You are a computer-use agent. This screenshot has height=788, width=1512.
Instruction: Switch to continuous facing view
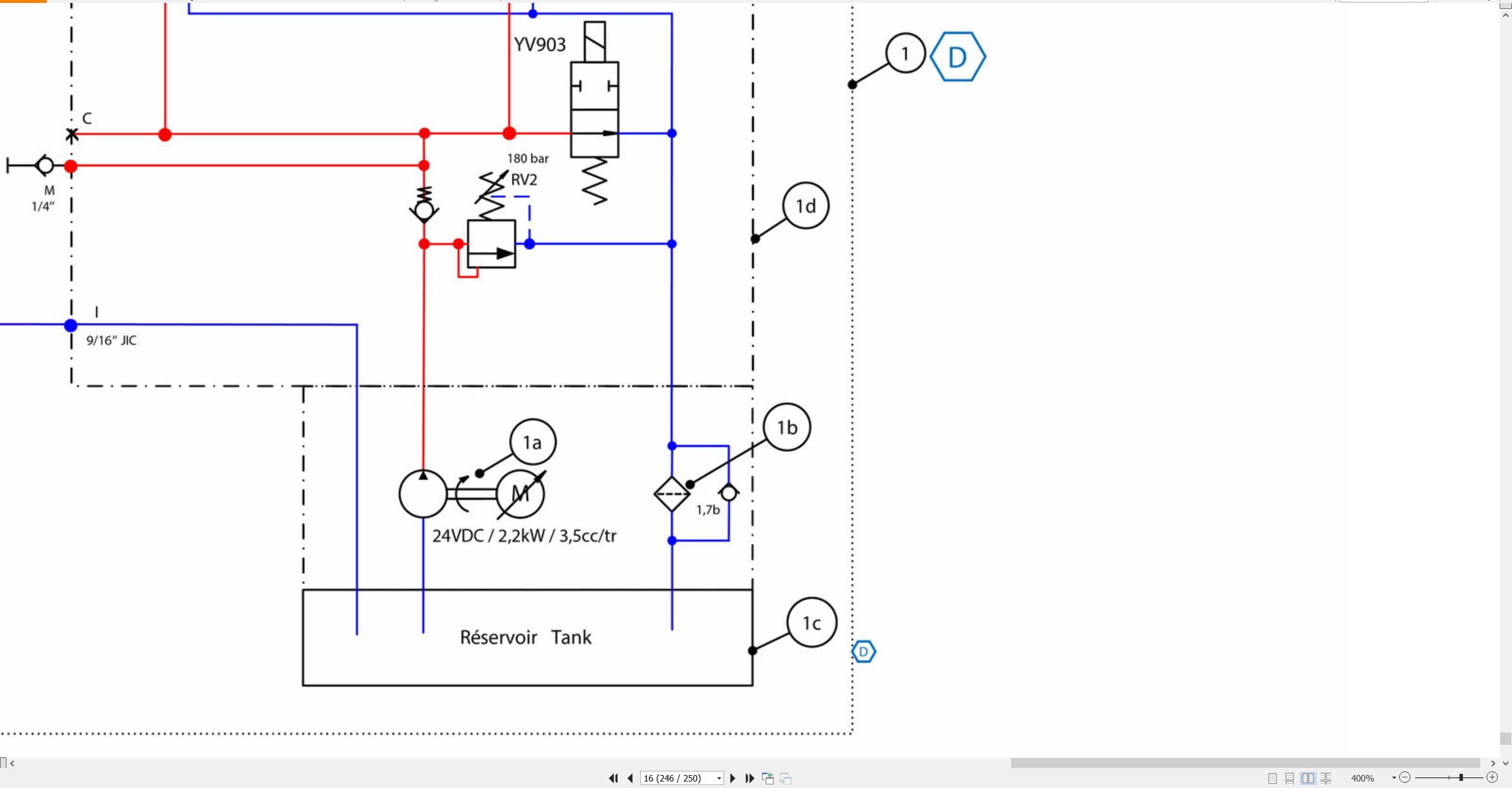click(1326, 779)
